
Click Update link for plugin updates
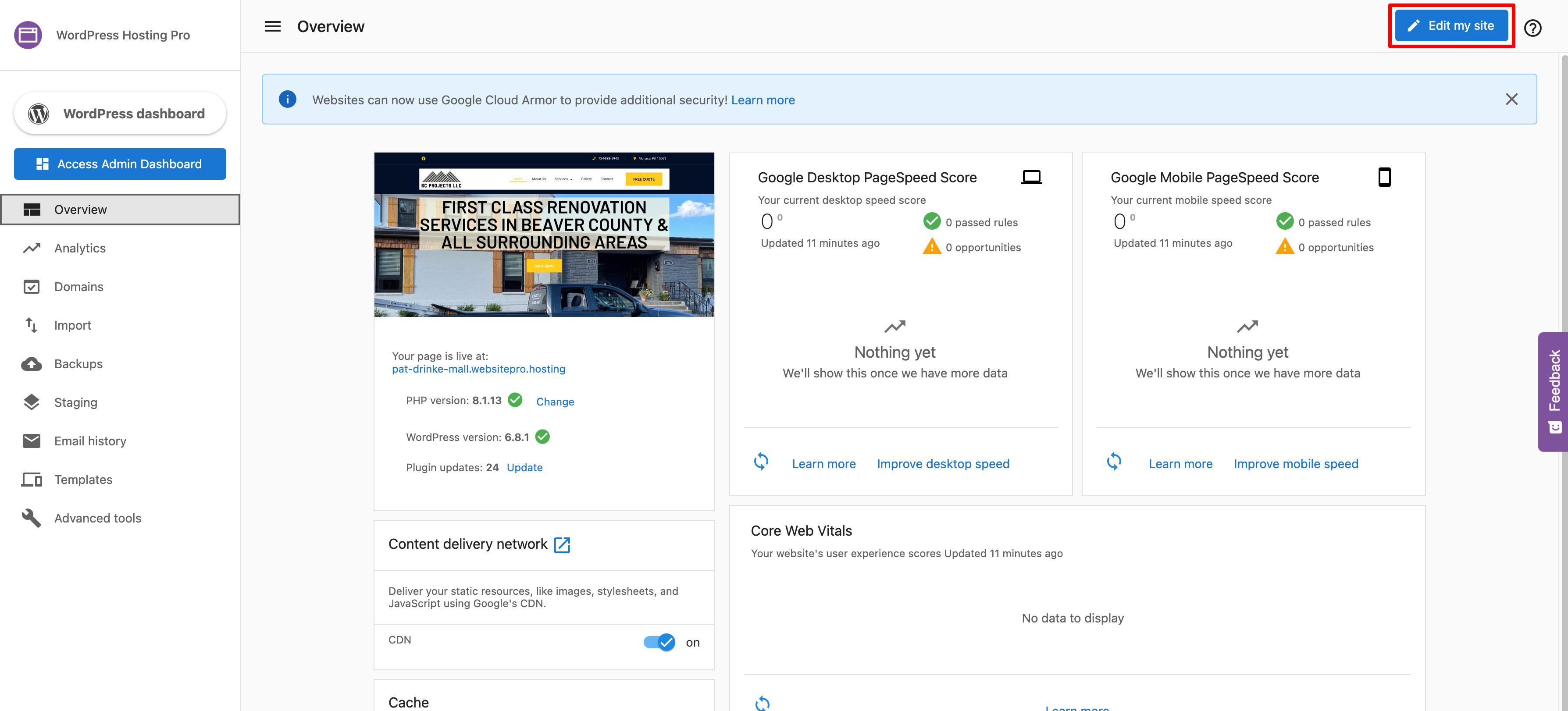(x=524, y=468)
